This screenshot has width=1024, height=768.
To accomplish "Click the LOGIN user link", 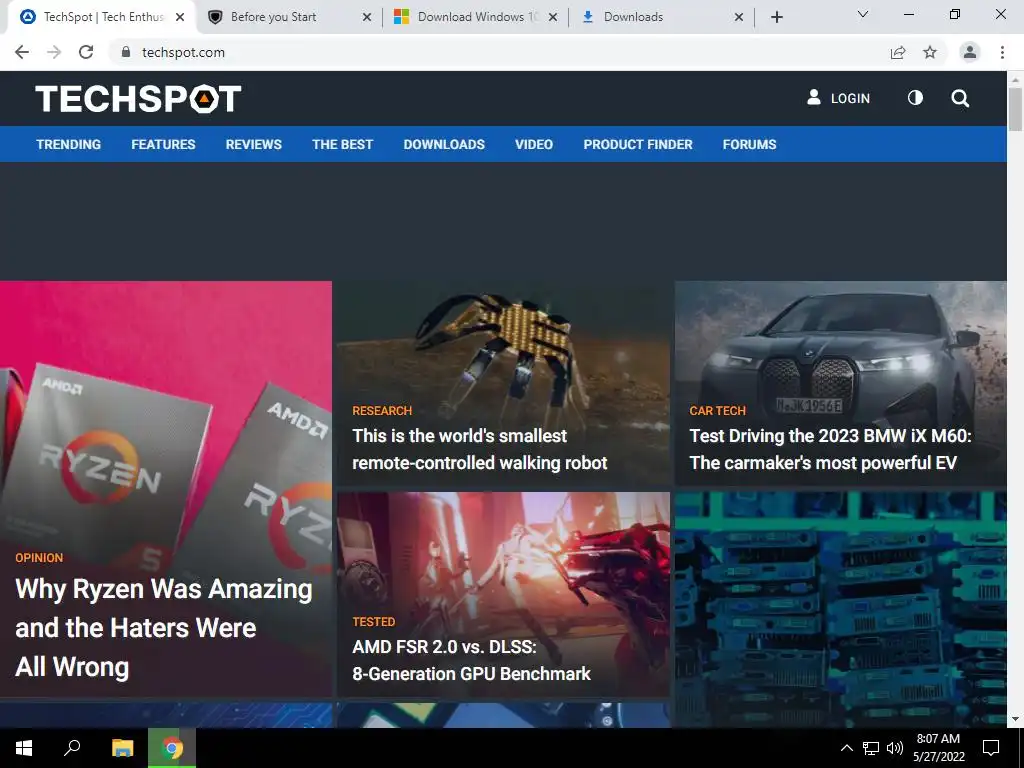I will (839, 98).
